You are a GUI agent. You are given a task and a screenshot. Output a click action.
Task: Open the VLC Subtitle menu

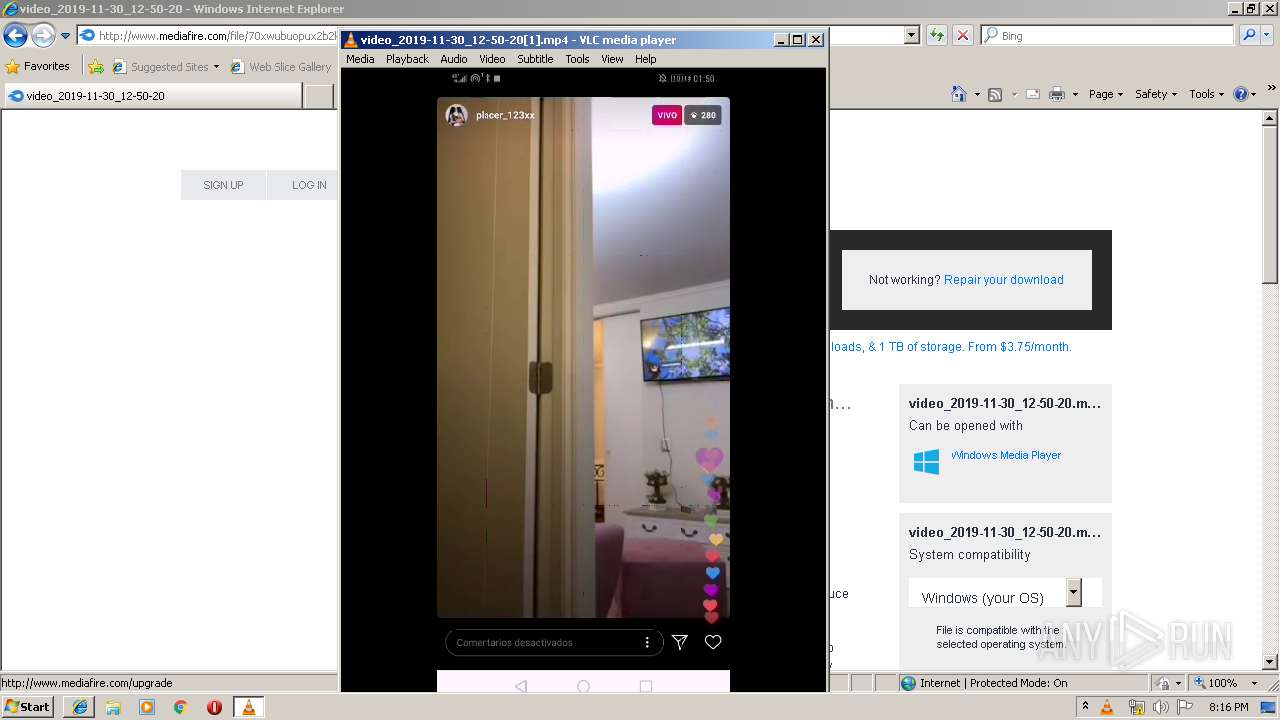(x=535, y=59)
